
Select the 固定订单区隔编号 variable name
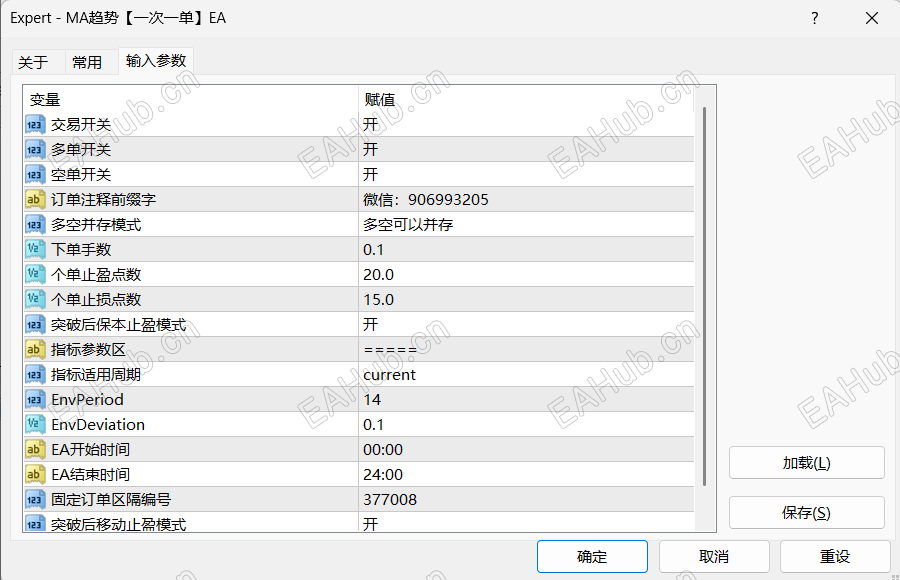(111, 499)
